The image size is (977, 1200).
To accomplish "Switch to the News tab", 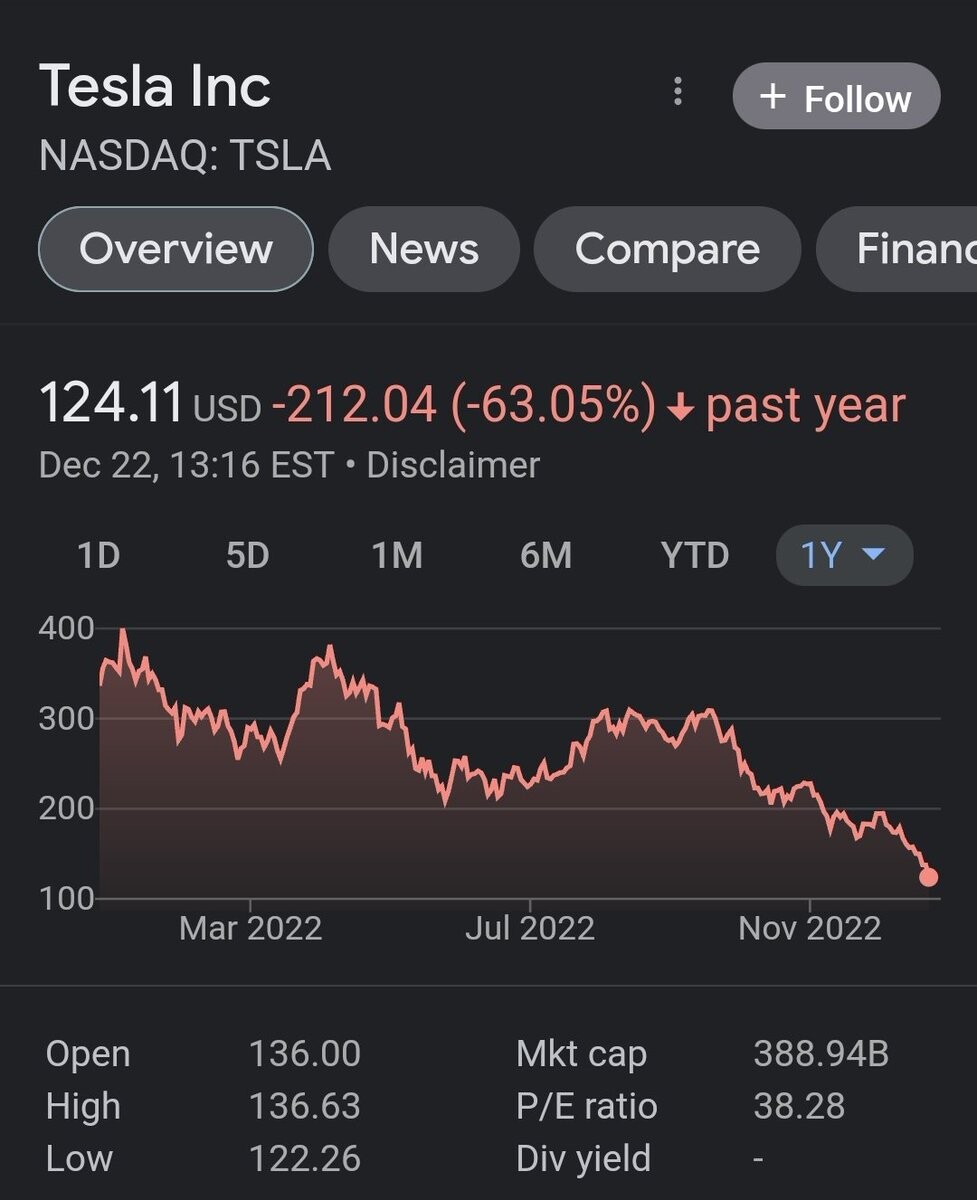I will click(x=424, y=249).
